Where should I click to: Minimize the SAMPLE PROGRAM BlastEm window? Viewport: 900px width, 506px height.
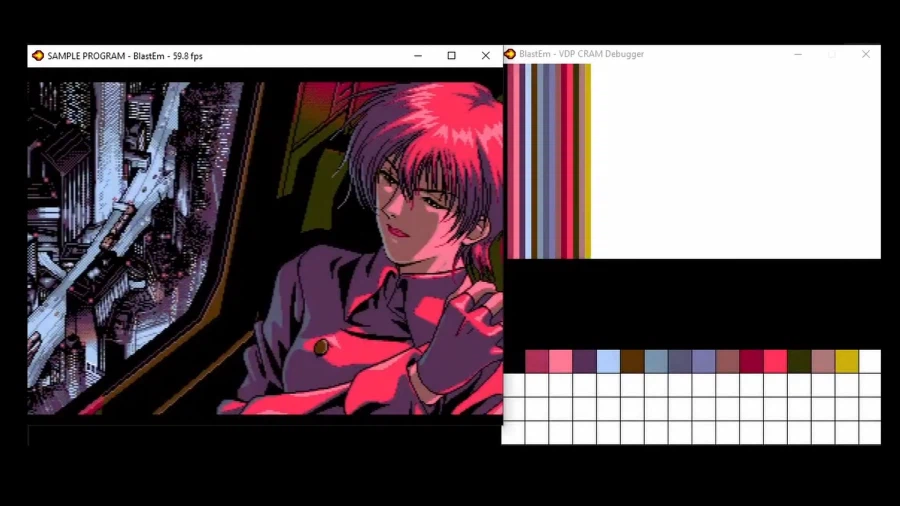(x=418, y=56)
